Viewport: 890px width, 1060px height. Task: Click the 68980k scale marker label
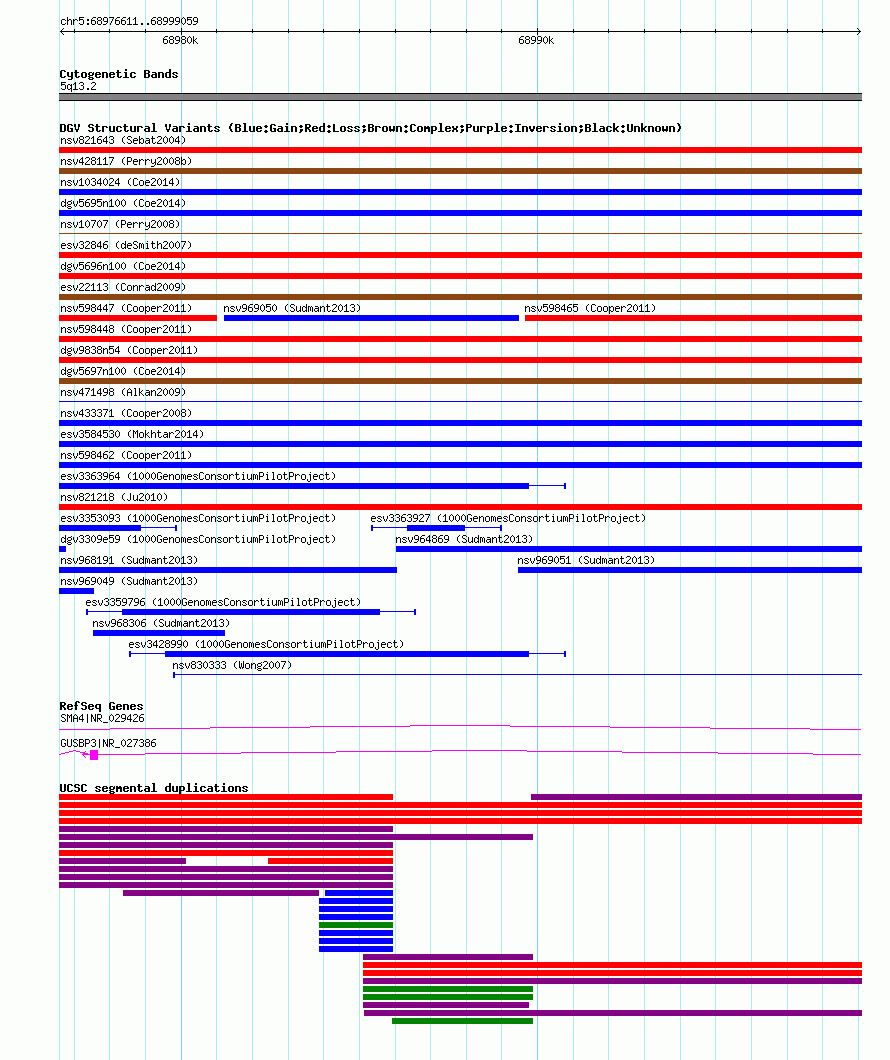[180, 41]
